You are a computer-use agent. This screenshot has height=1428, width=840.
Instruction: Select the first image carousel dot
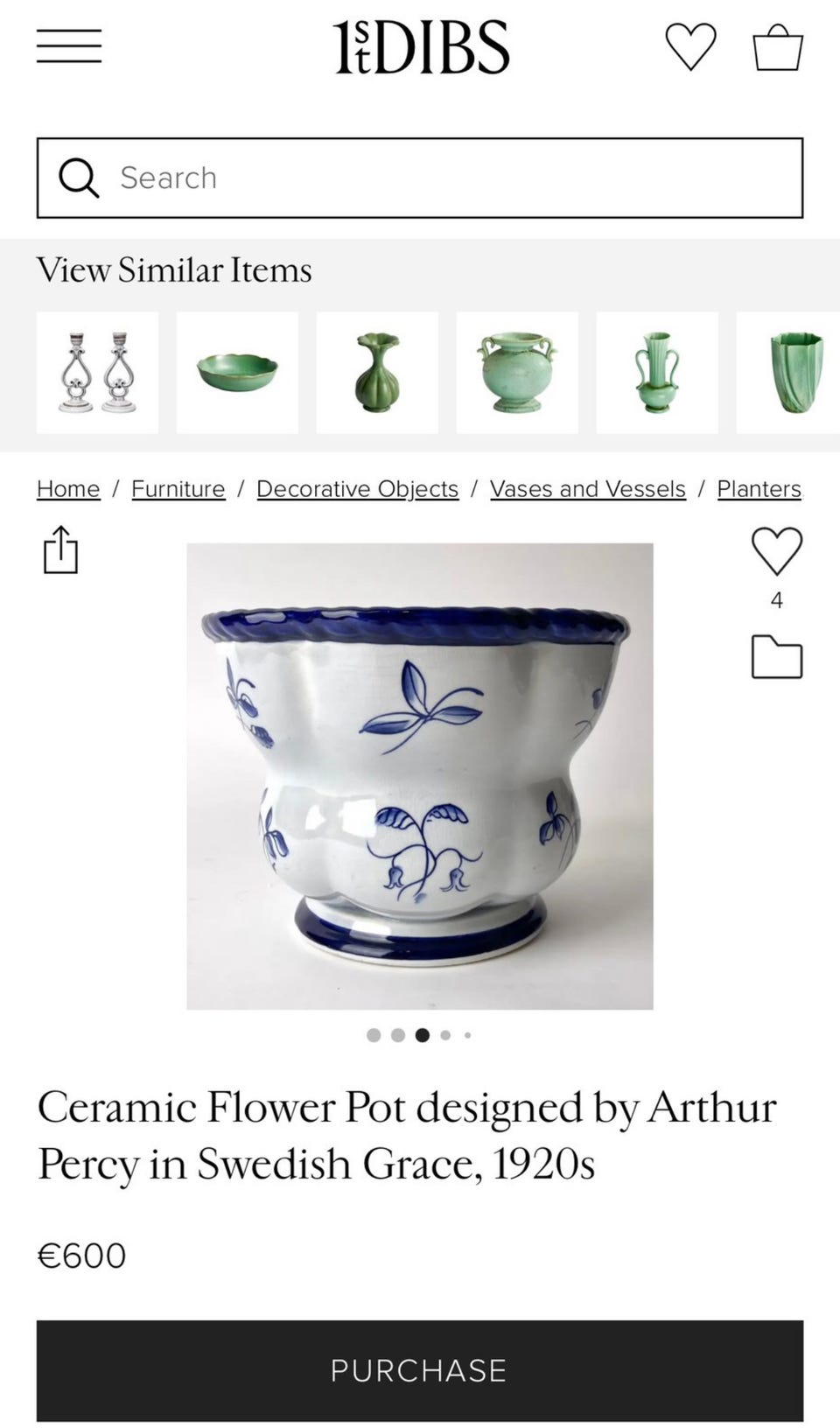tap(374, 1035)
